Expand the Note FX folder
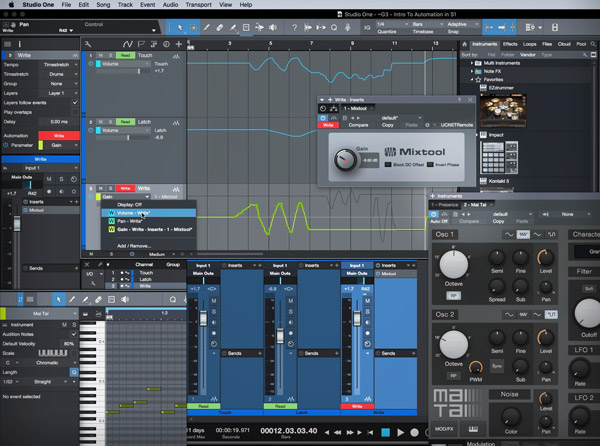 coord(472,71)
